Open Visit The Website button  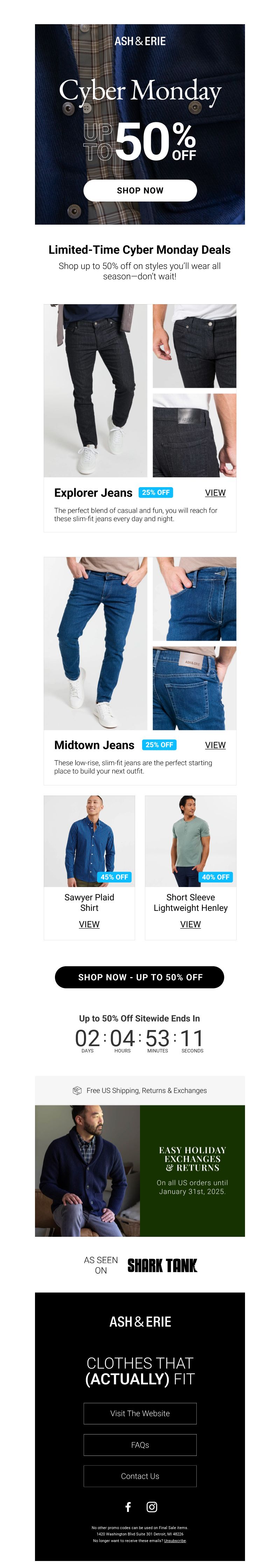click(x=140, y=1413)
